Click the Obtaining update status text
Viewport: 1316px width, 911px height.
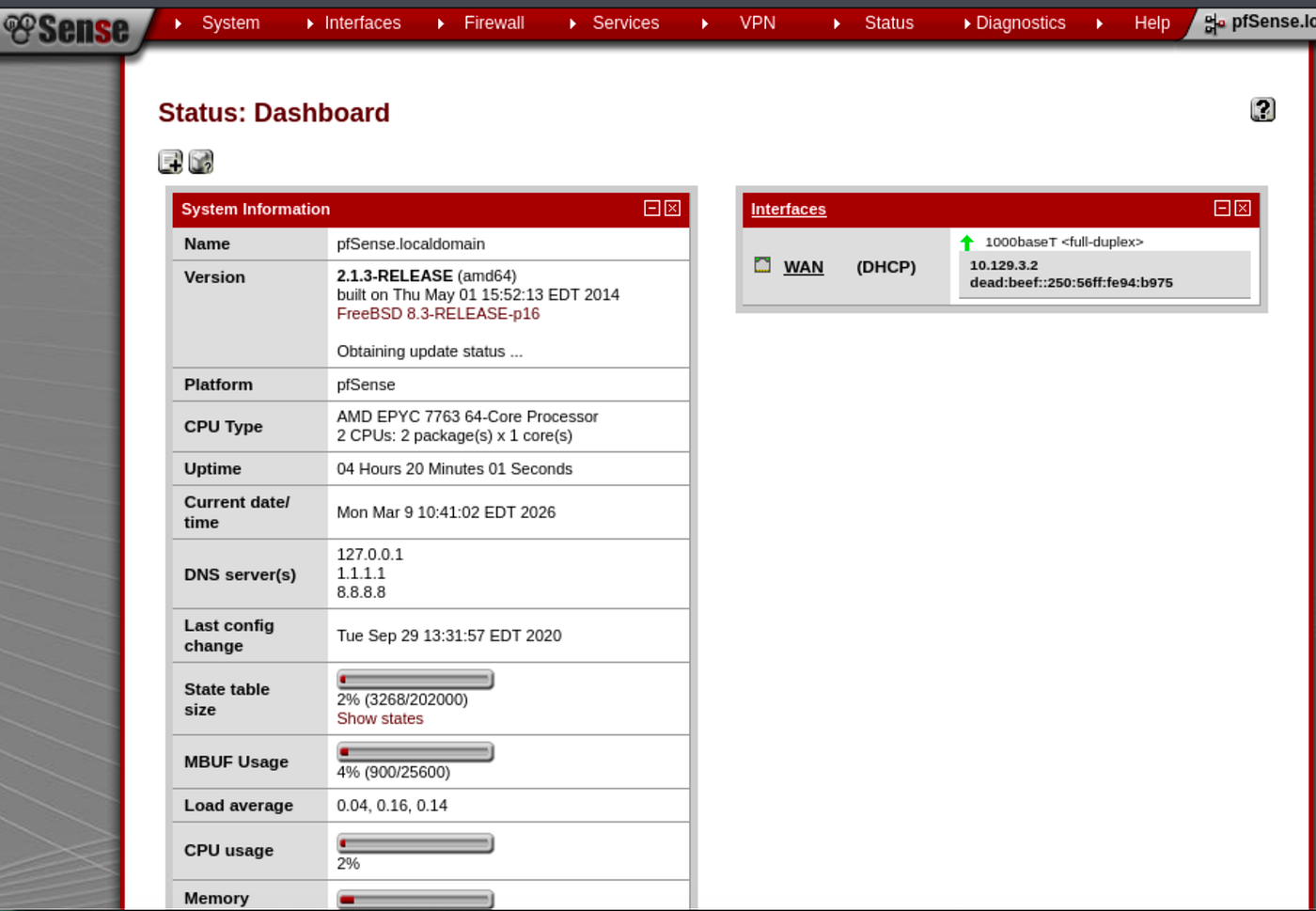pyautogui.click(x=430, y=352)
